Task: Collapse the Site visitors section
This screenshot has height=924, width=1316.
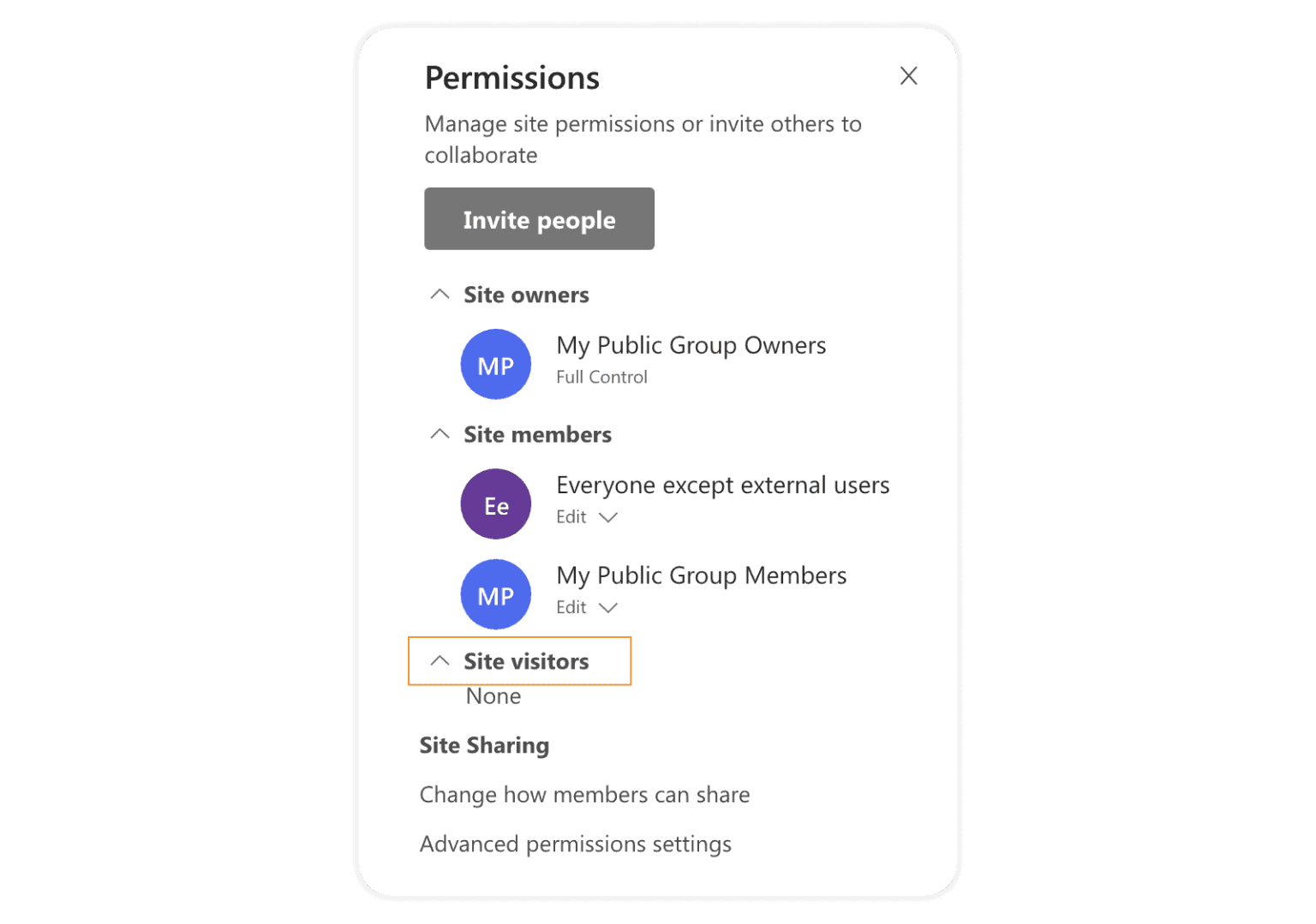Action: (x=440, y=660)
